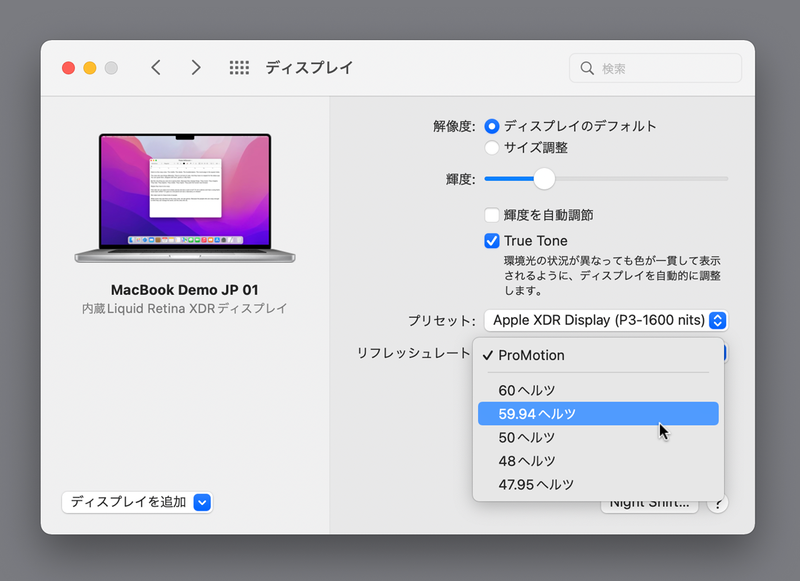Click the ディスプレイ window title
The image size is (800, 581).
point(309,67)
